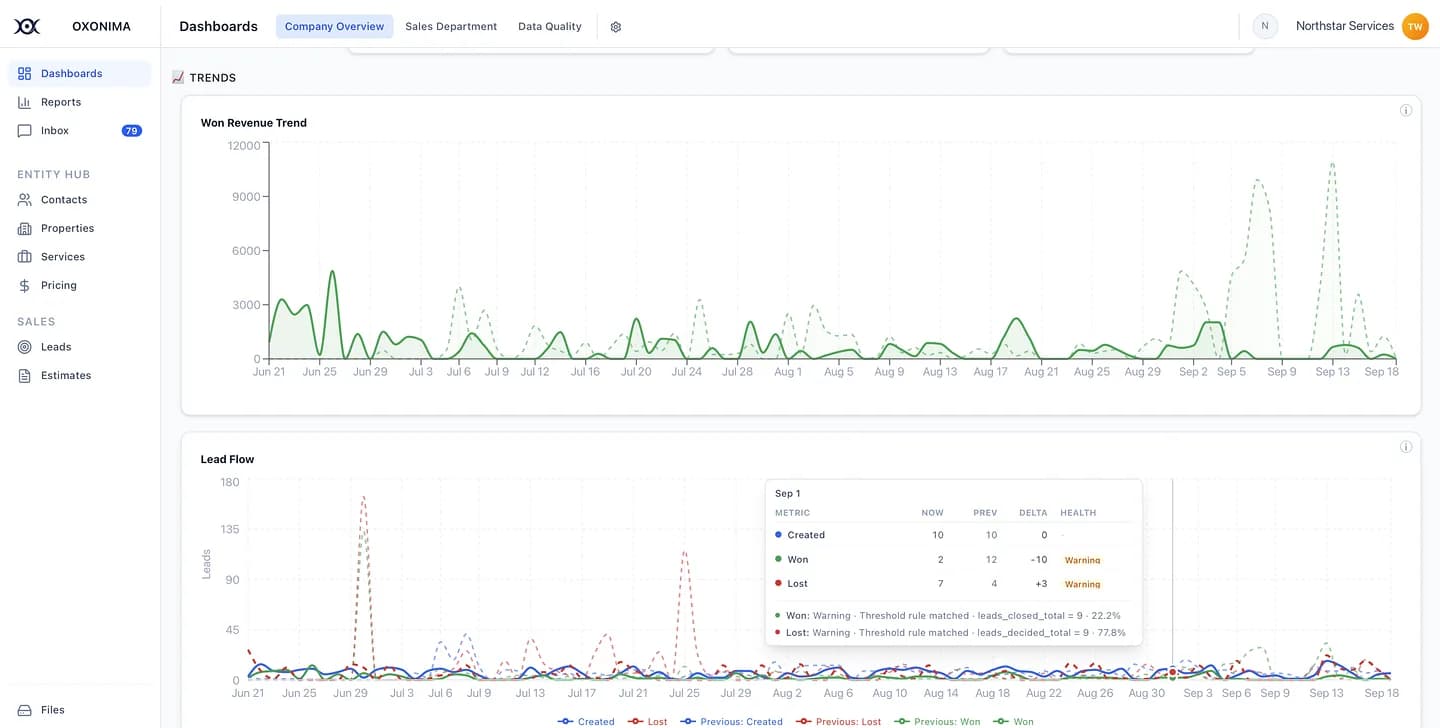Click the N avatar circle in header
This screenshot has width=1440, height=728.
(x=1265, y=26)
